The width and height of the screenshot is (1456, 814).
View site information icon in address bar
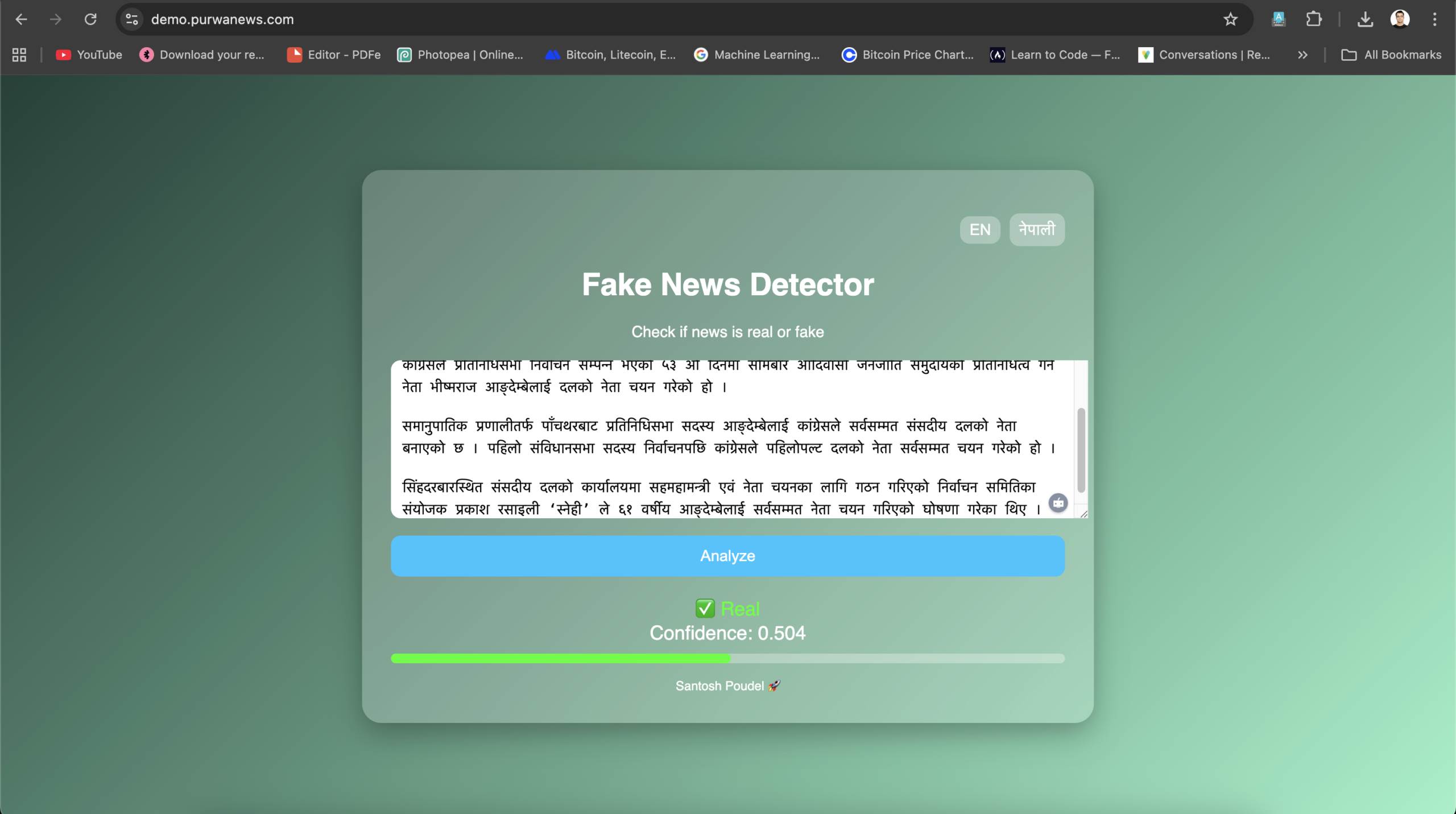132,19
